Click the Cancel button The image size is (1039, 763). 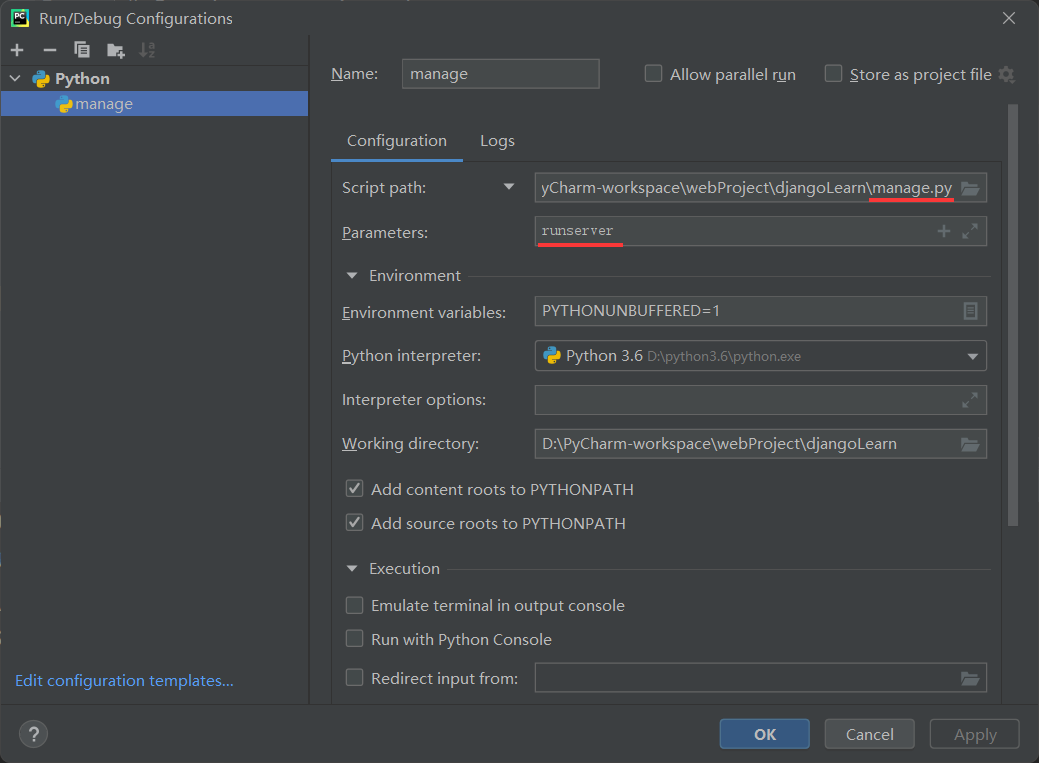869,734
